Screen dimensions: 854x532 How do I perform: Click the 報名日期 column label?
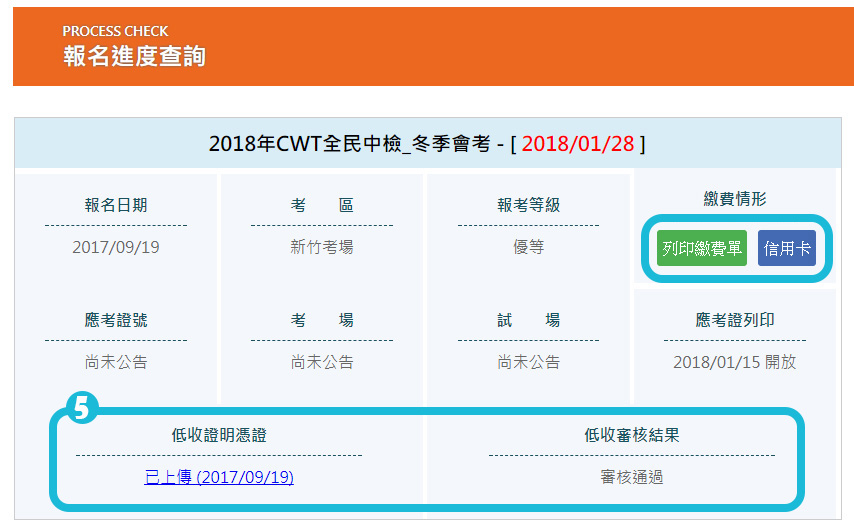(x=116, y=205)
